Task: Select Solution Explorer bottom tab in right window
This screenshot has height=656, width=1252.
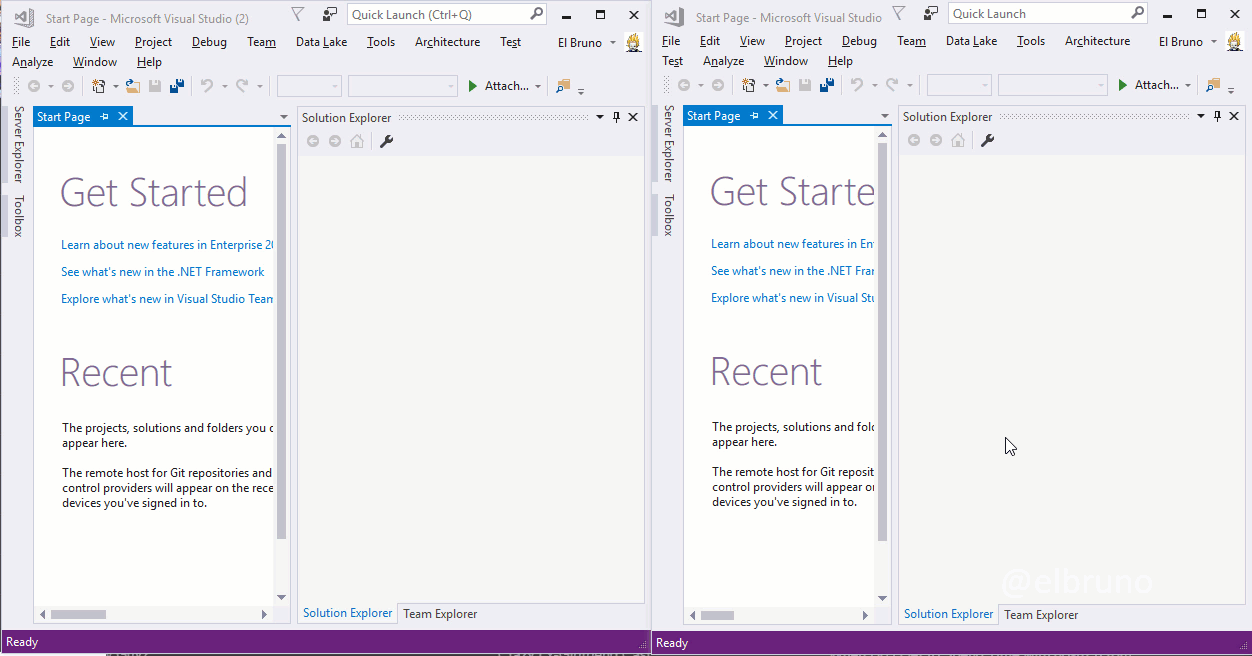Action: (949, 614)
